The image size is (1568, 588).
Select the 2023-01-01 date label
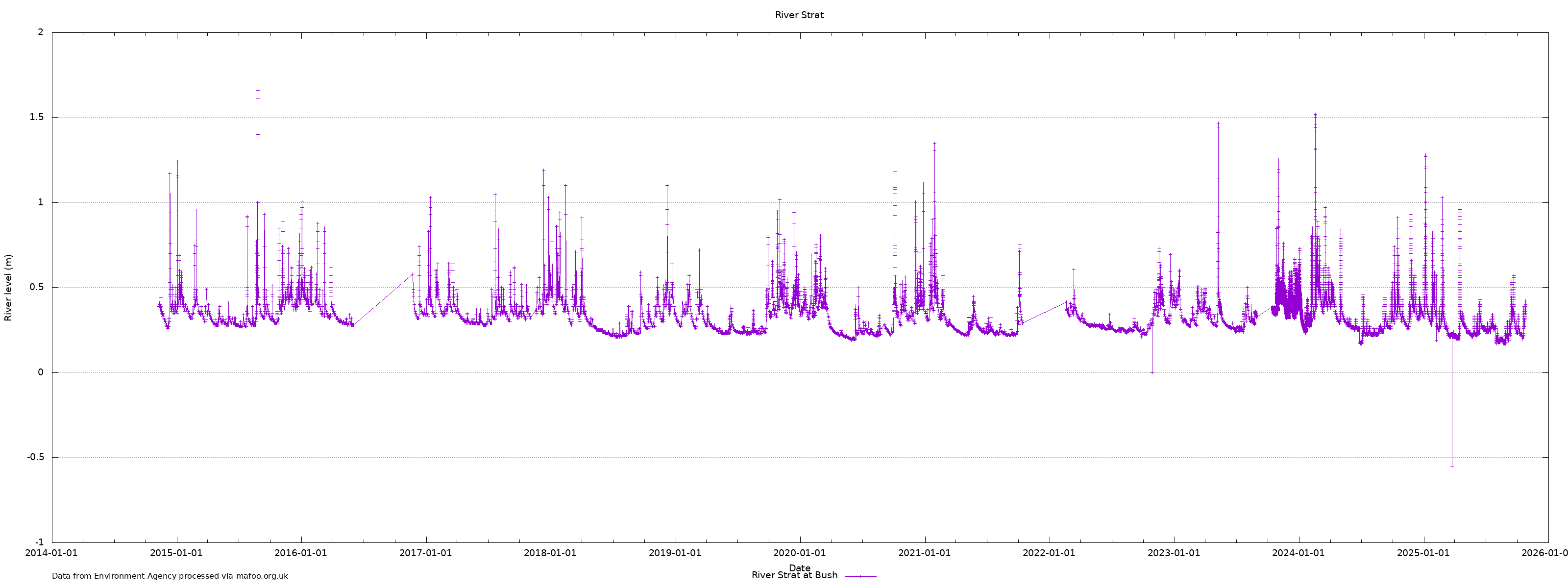pyautogui.click(x=1174, y=553)
